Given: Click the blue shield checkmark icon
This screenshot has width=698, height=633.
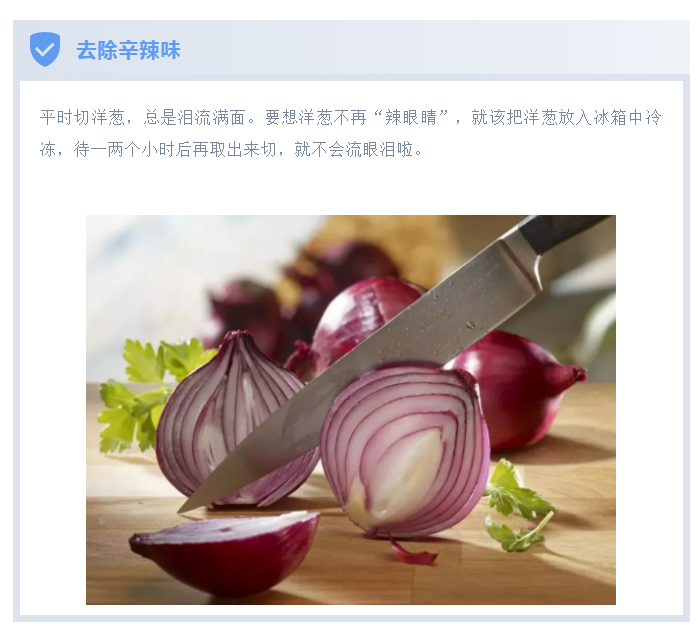Looking at the screenshot, I should coord(45,49).
